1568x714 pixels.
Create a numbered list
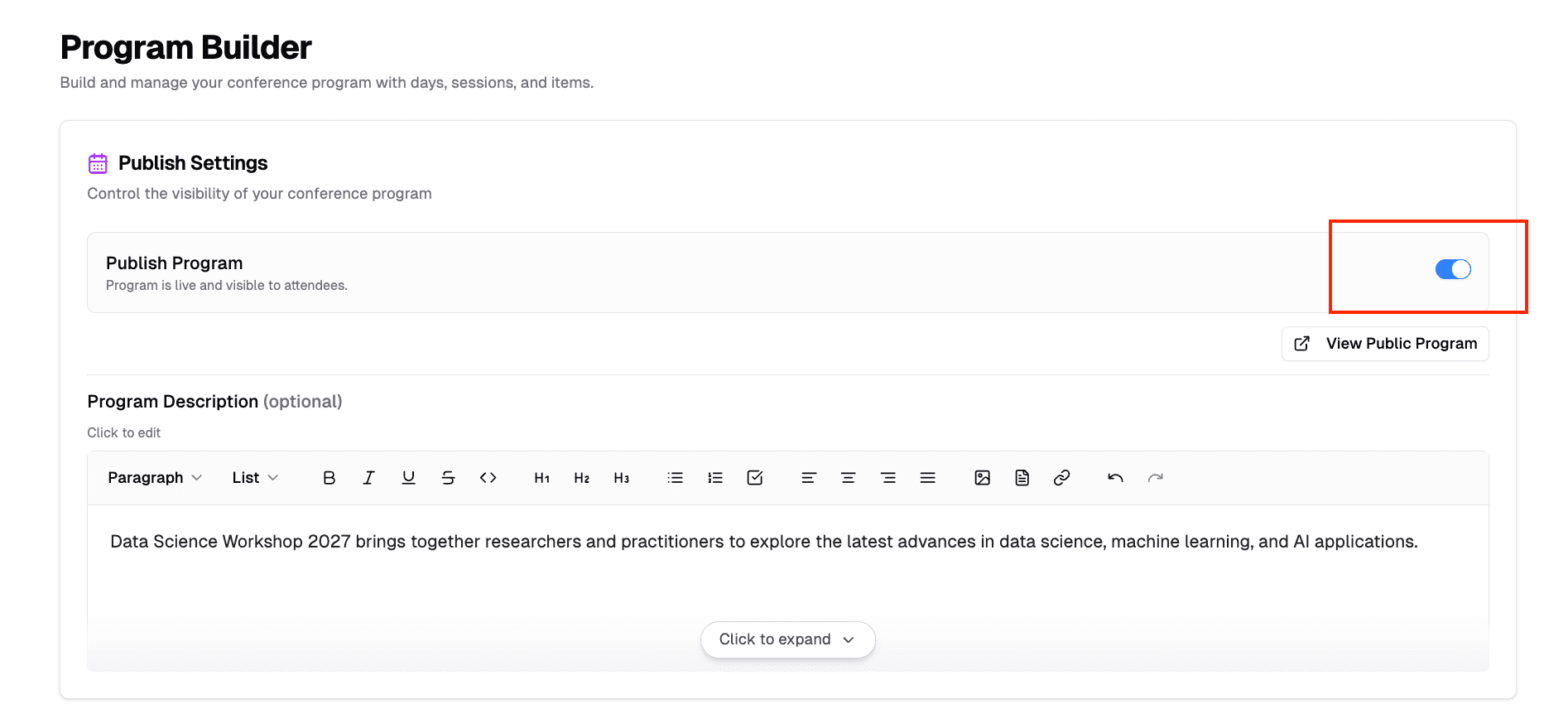tap(715, 477)
